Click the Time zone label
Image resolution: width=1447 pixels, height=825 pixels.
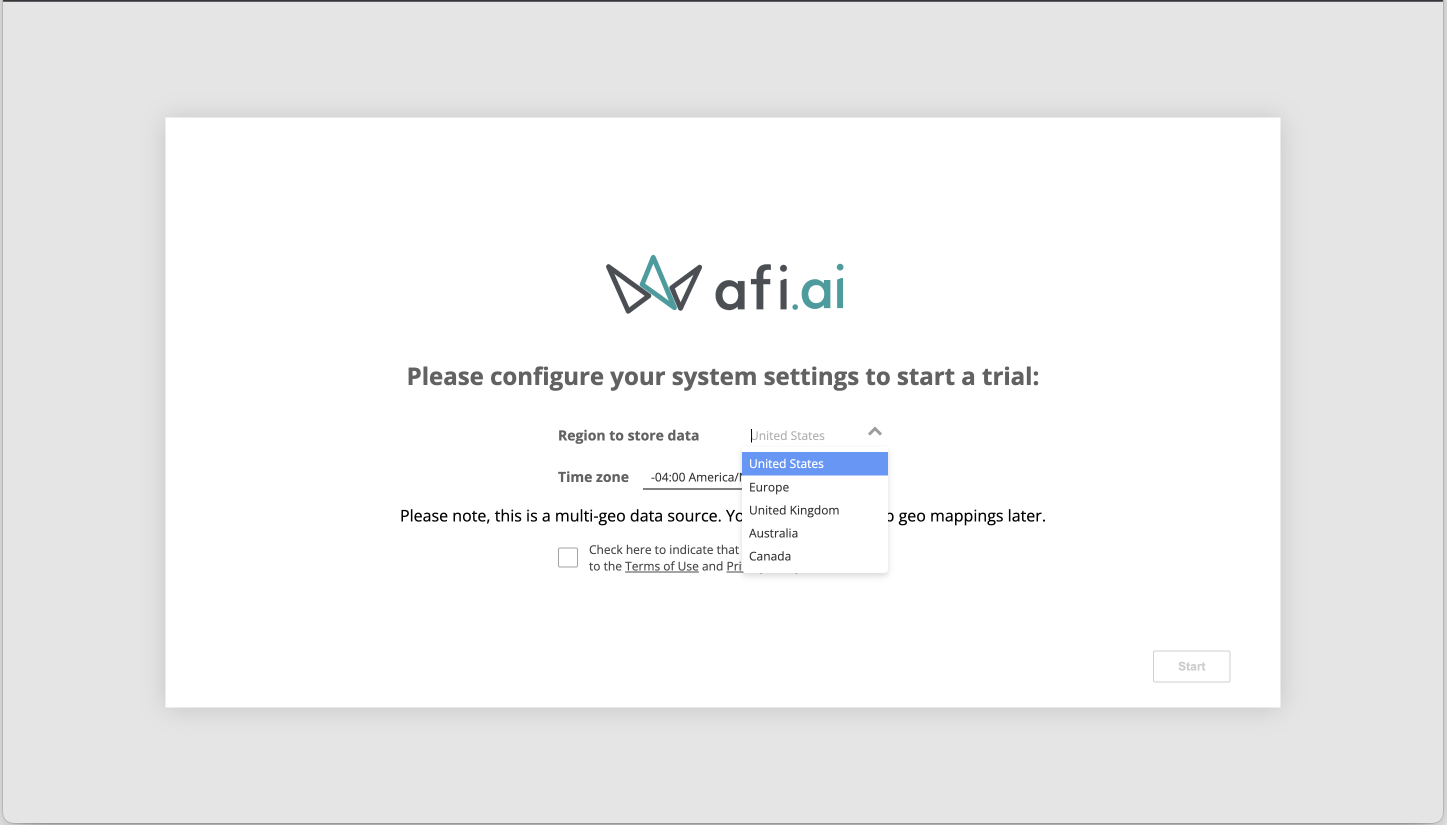(593, 477)
